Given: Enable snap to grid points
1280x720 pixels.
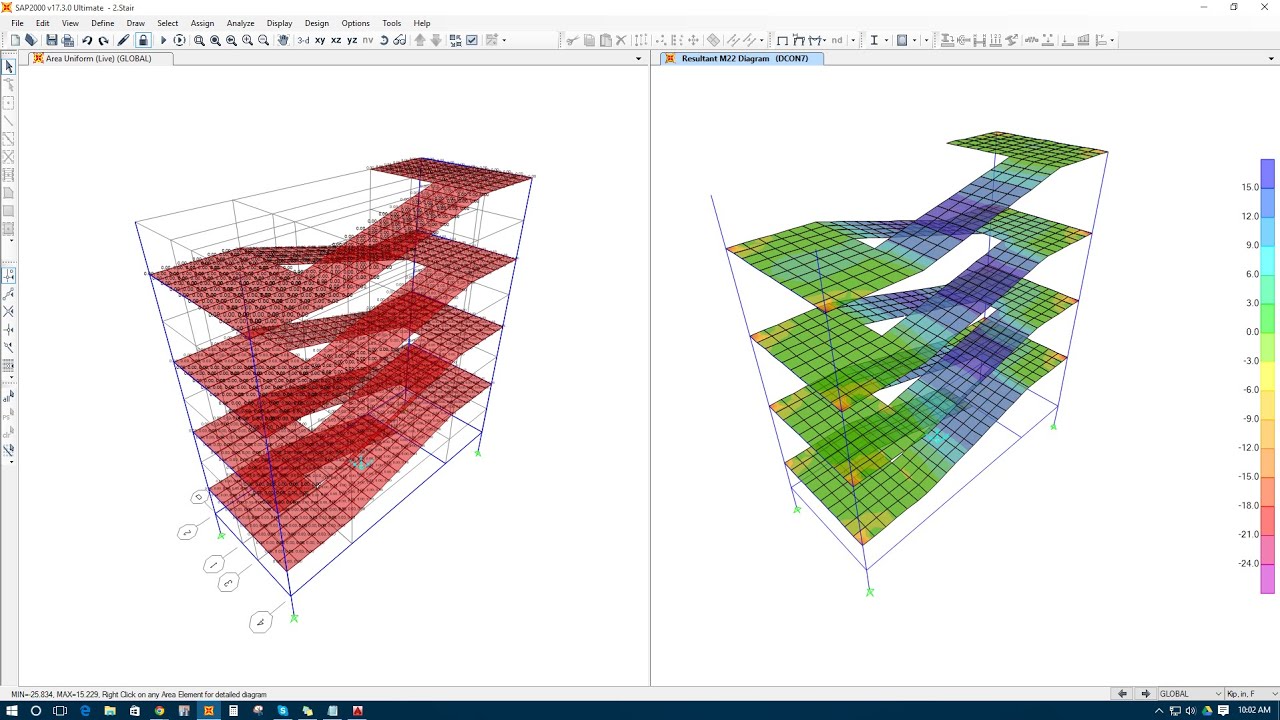Looking at the screenshot, I should [x=10, y=276].
